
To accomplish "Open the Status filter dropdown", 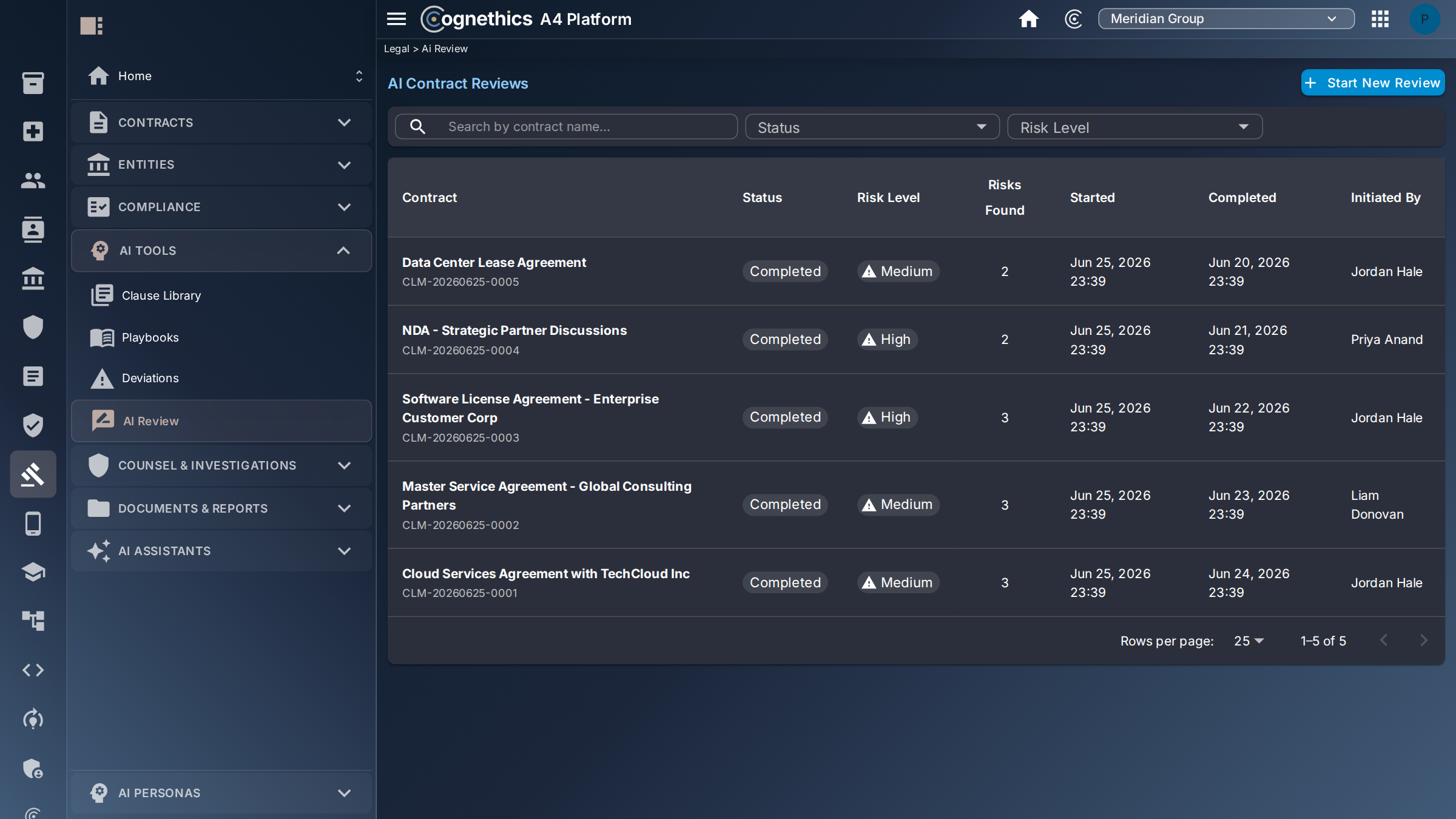I will pyautogui.click(x=872, y=127).
